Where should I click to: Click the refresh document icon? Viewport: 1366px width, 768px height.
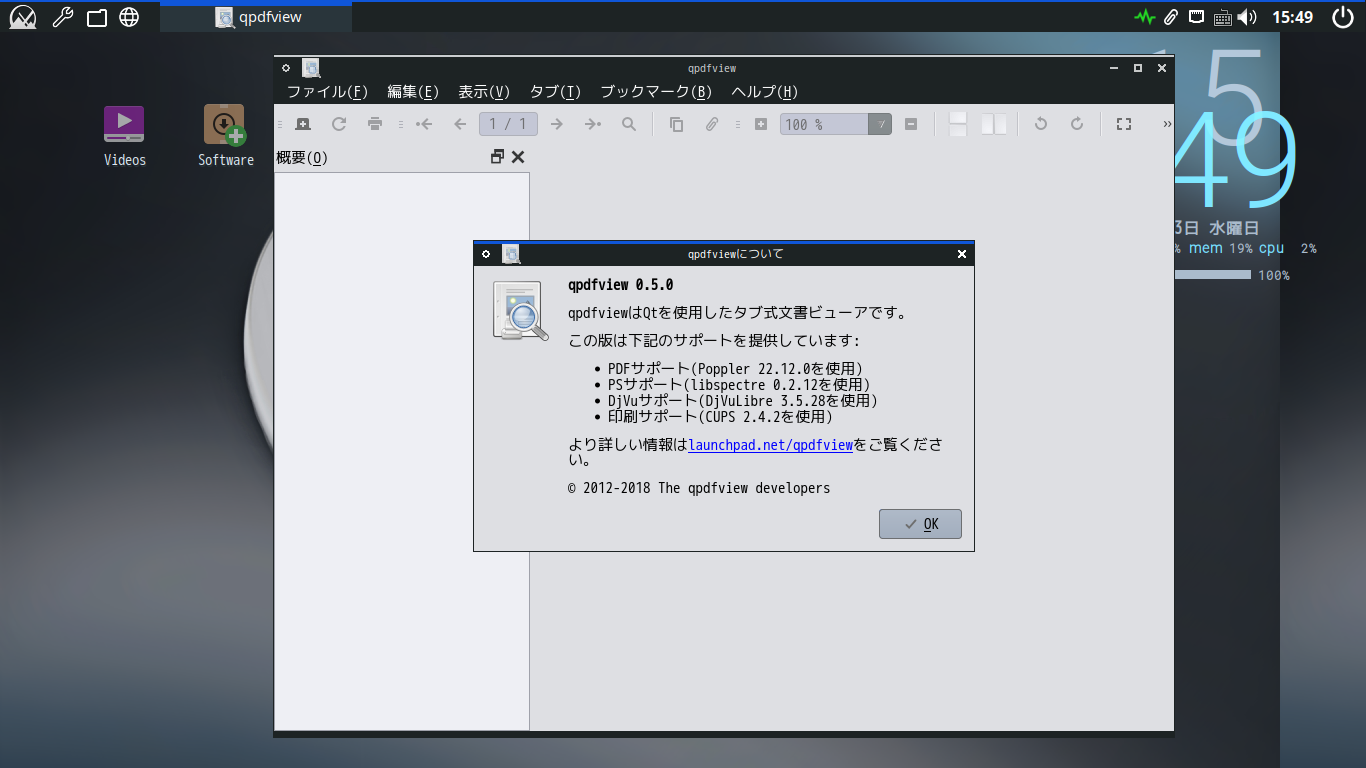click(x=339, y=124)
